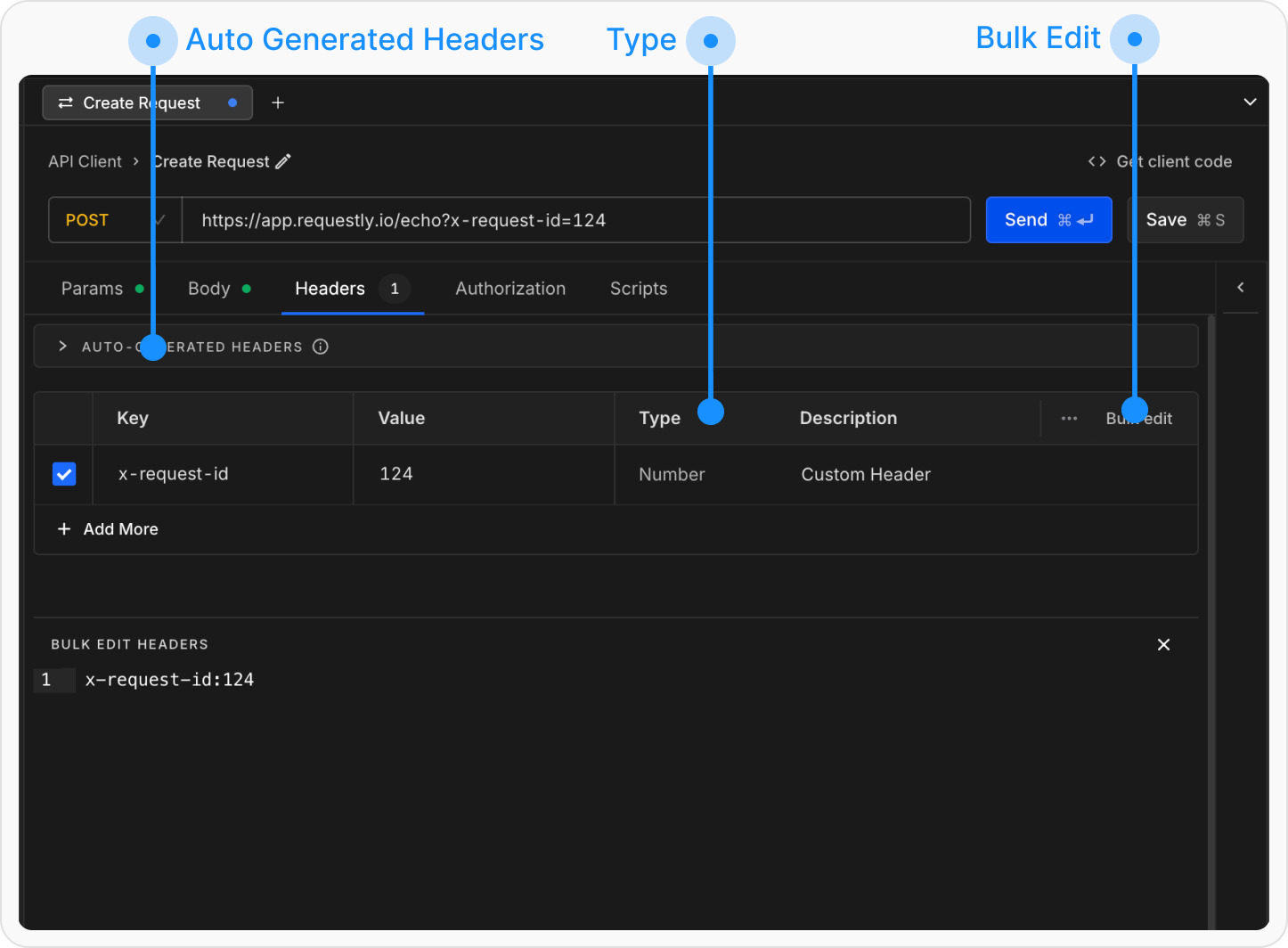Click the info icon beside Auto-Generated Headers

click(x=320, y=347)
